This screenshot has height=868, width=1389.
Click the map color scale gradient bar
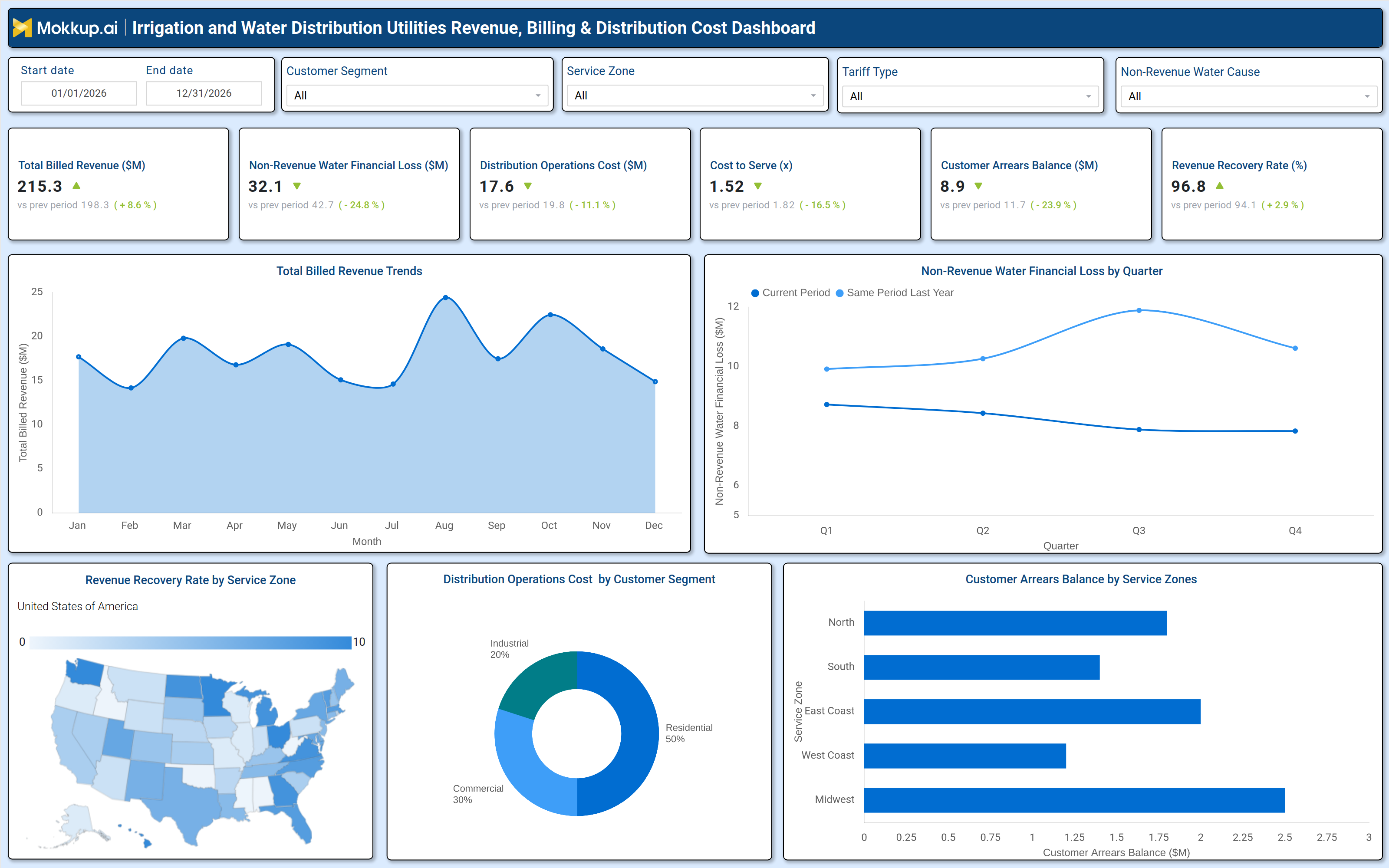(190, 642)
